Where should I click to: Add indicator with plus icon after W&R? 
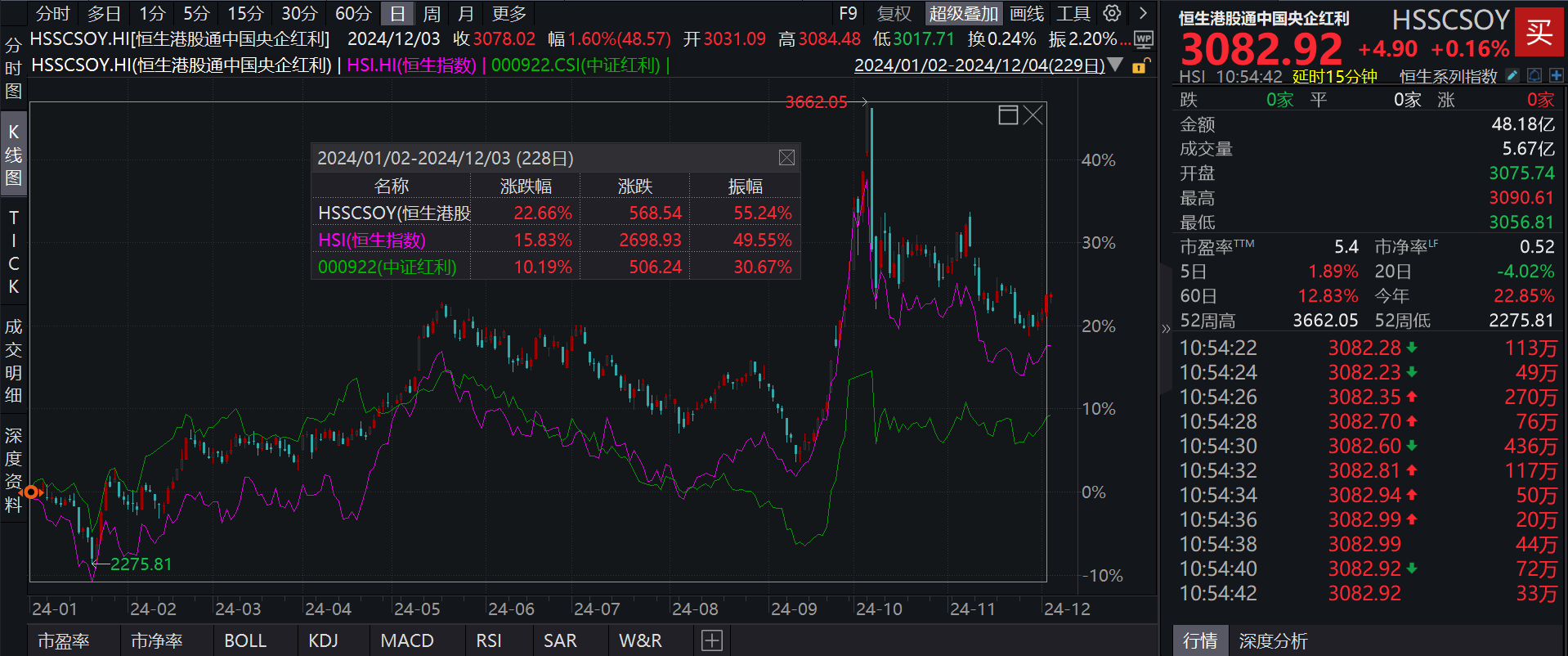click(711, 640)
